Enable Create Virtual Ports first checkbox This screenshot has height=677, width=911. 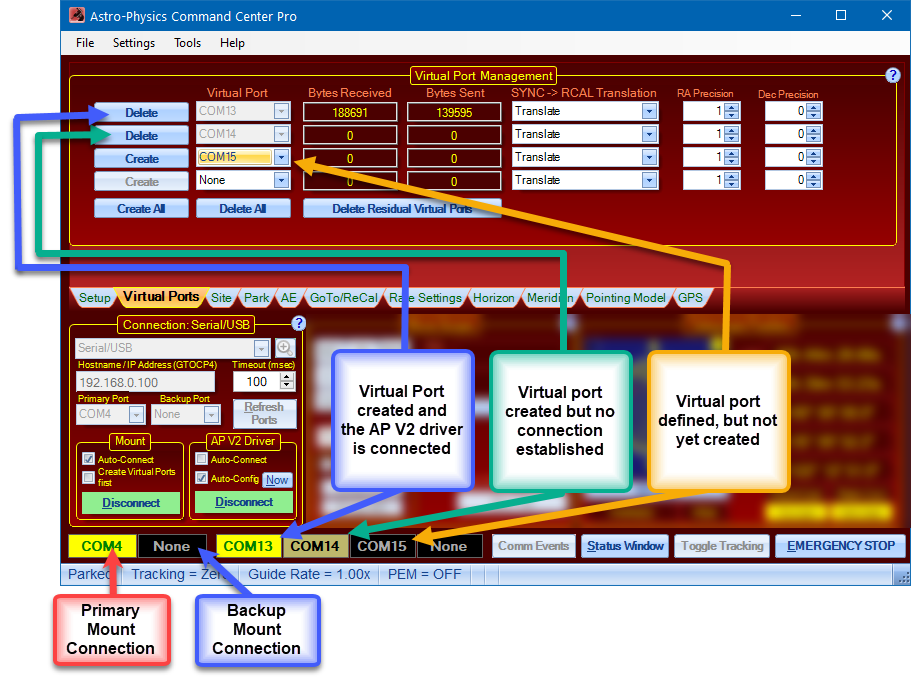88,477
